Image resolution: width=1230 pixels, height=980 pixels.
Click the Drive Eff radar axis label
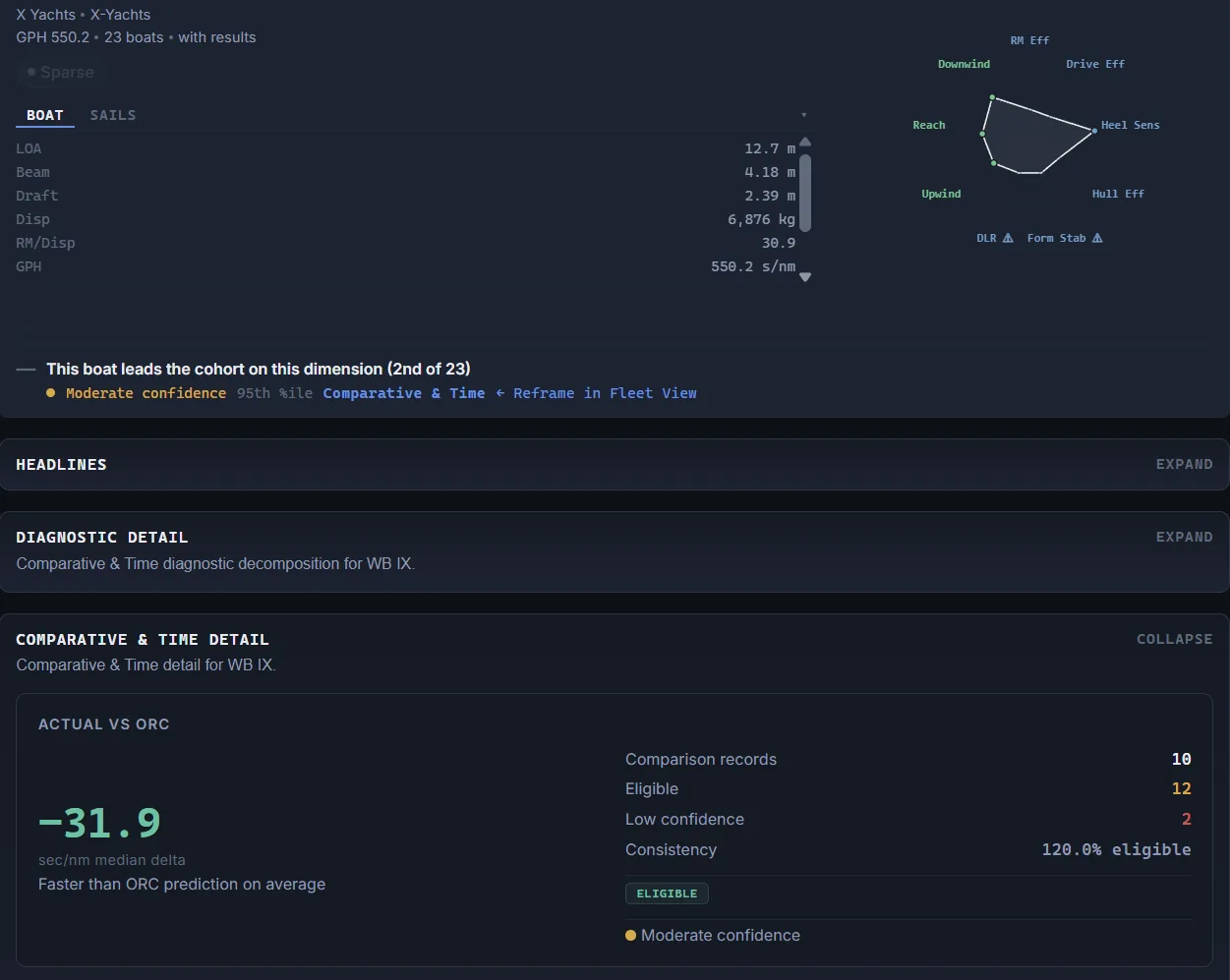(1095, 64)
